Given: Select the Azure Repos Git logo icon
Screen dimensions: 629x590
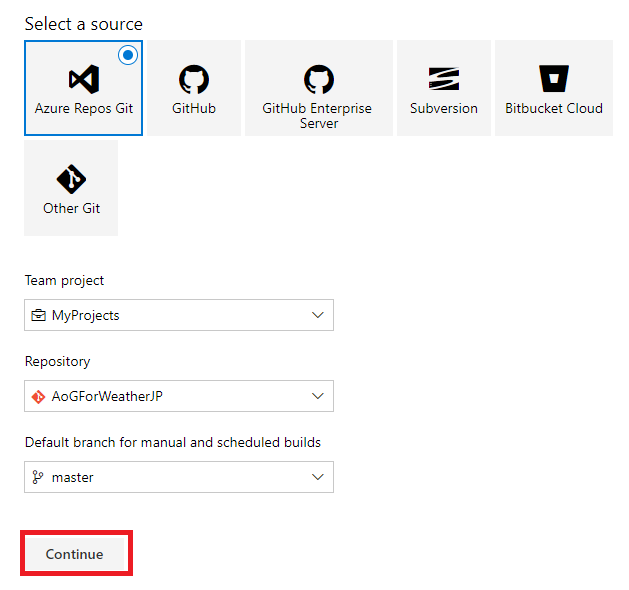Looking at the screenshot, I should click(x=83, y=79).
